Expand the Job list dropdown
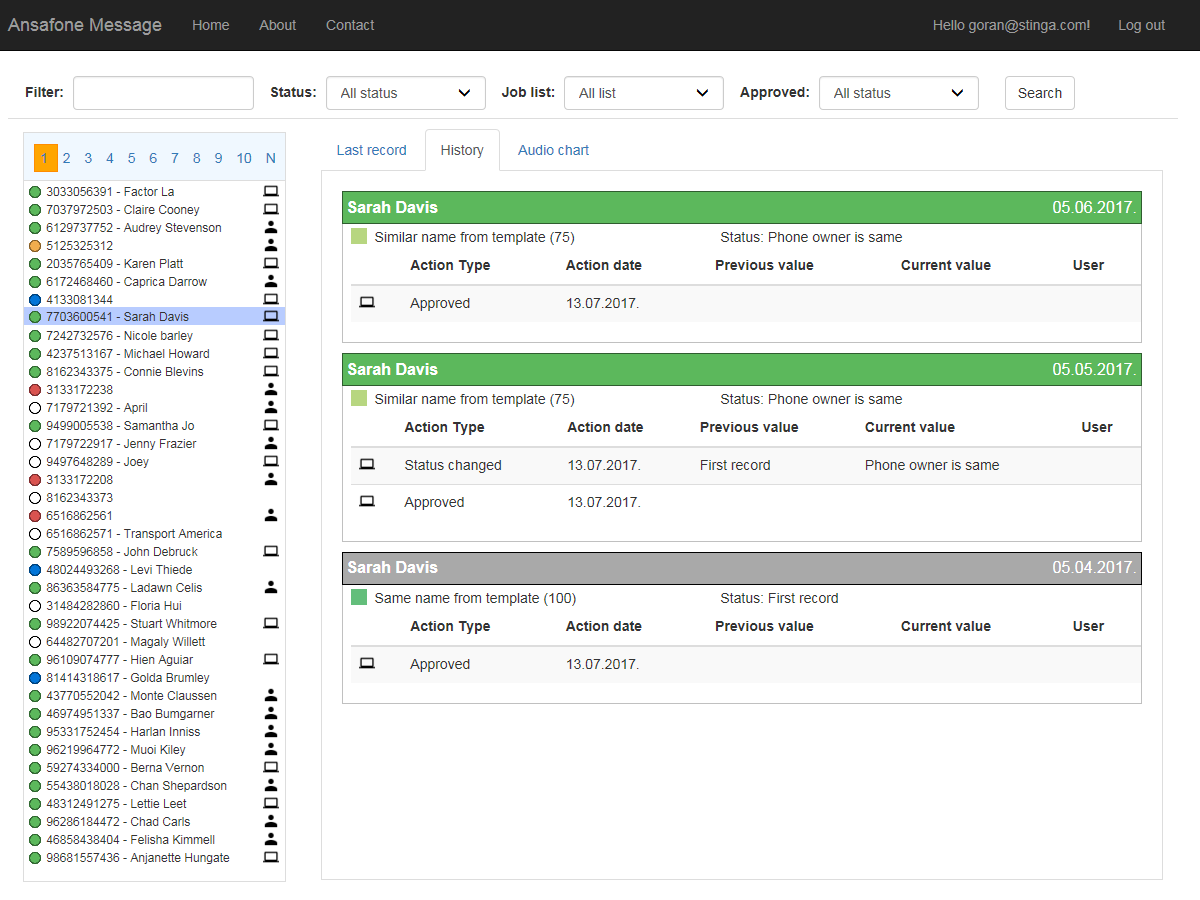Image resolution: width=1200 pixels, height=900 pixels. (643, 93)
